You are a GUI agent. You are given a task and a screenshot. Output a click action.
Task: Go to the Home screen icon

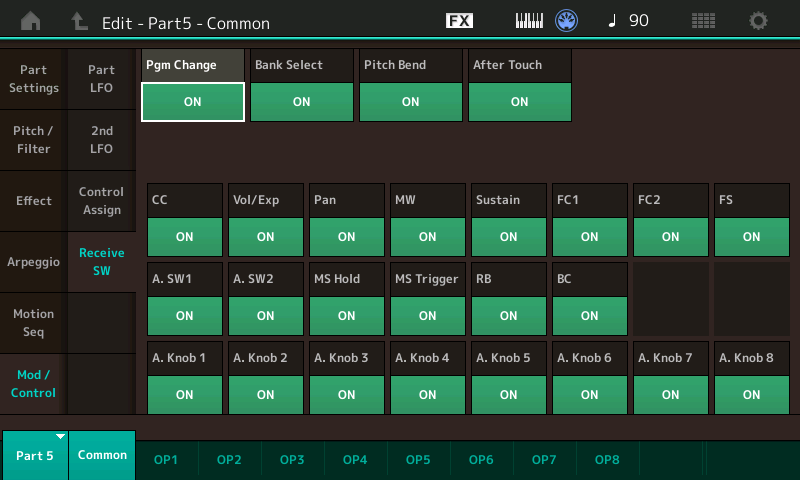32,21
